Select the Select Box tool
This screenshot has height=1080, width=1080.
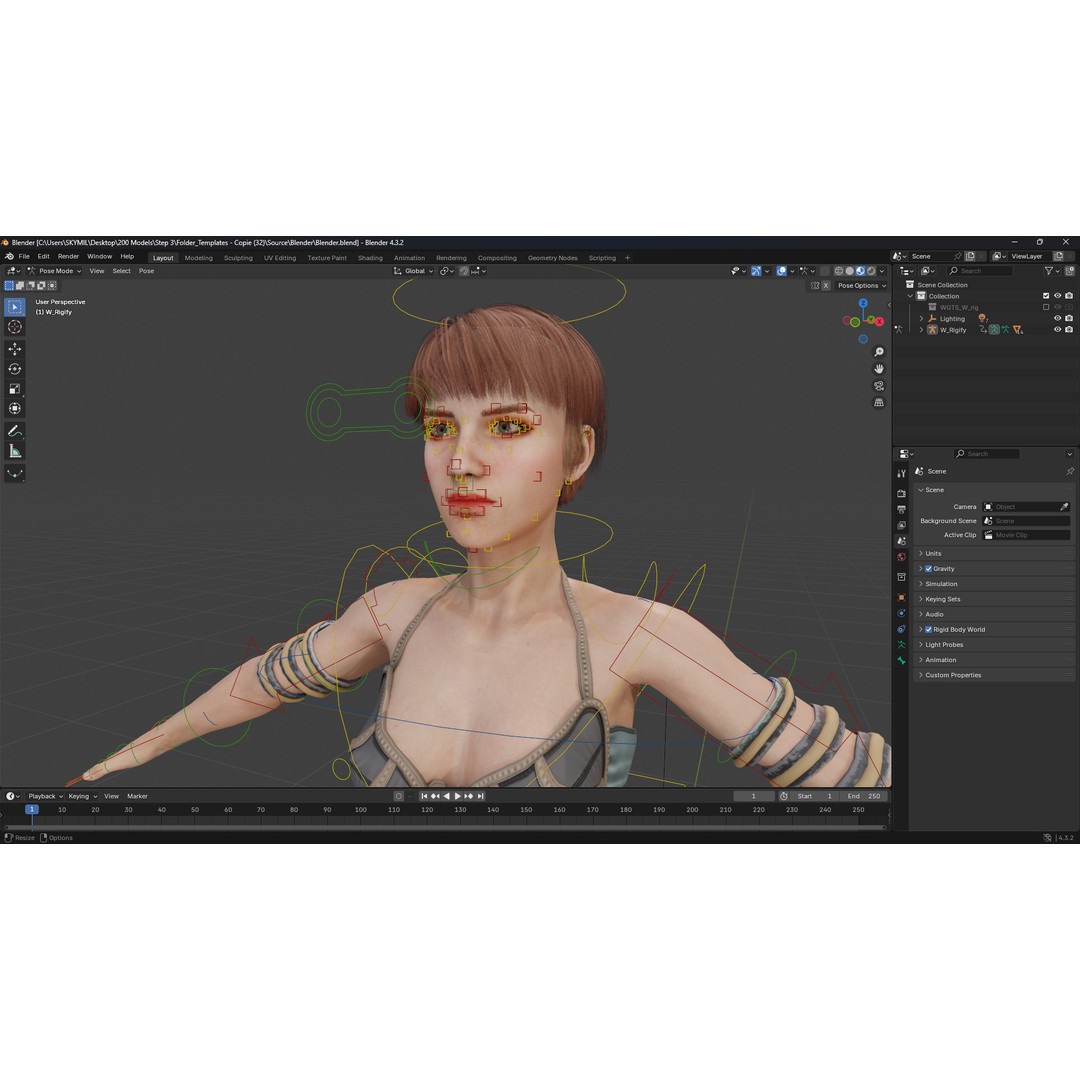point(14,307)
